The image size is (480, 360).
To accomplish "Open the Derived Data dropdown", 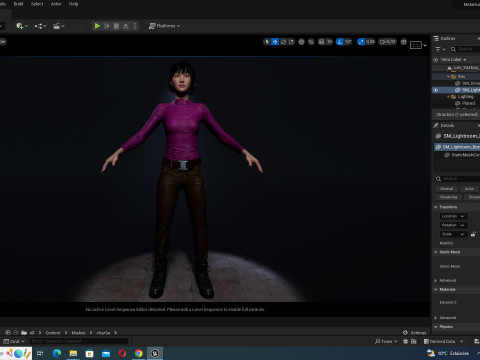I will coord(443,341).
